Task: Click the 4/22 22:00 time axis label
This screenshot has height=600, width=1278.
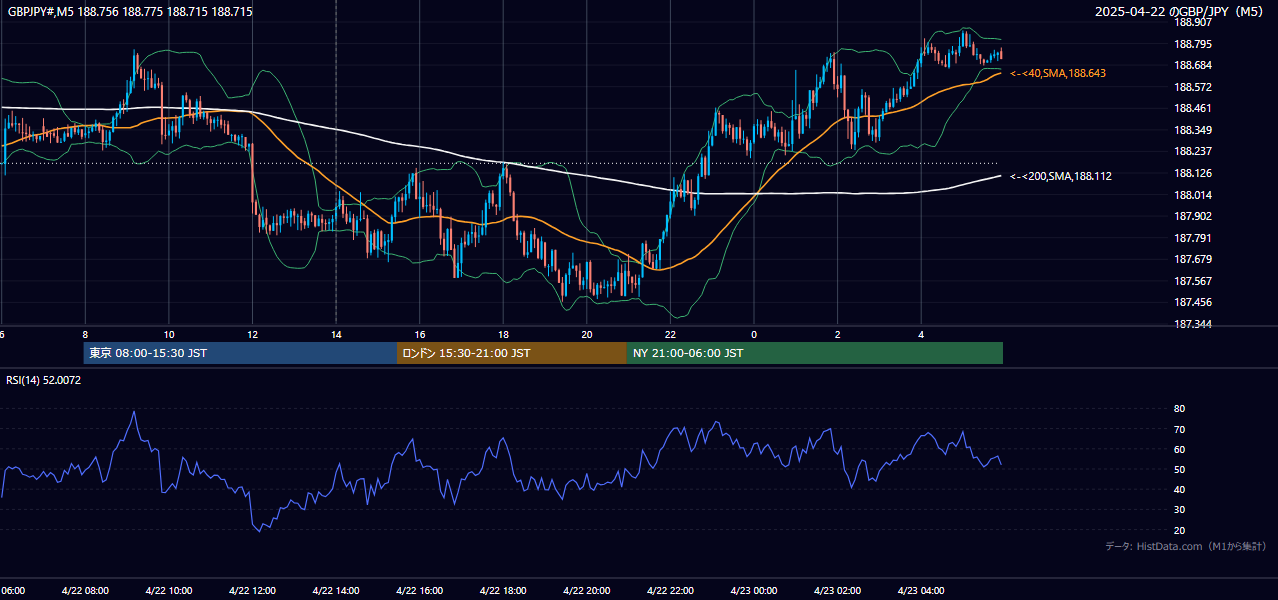Action: click(670, 590)
